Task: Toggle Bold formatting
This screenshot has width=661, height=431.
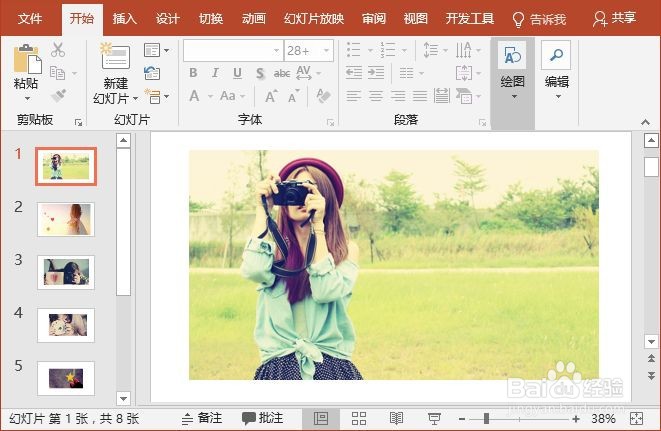Action: point(193,73)
